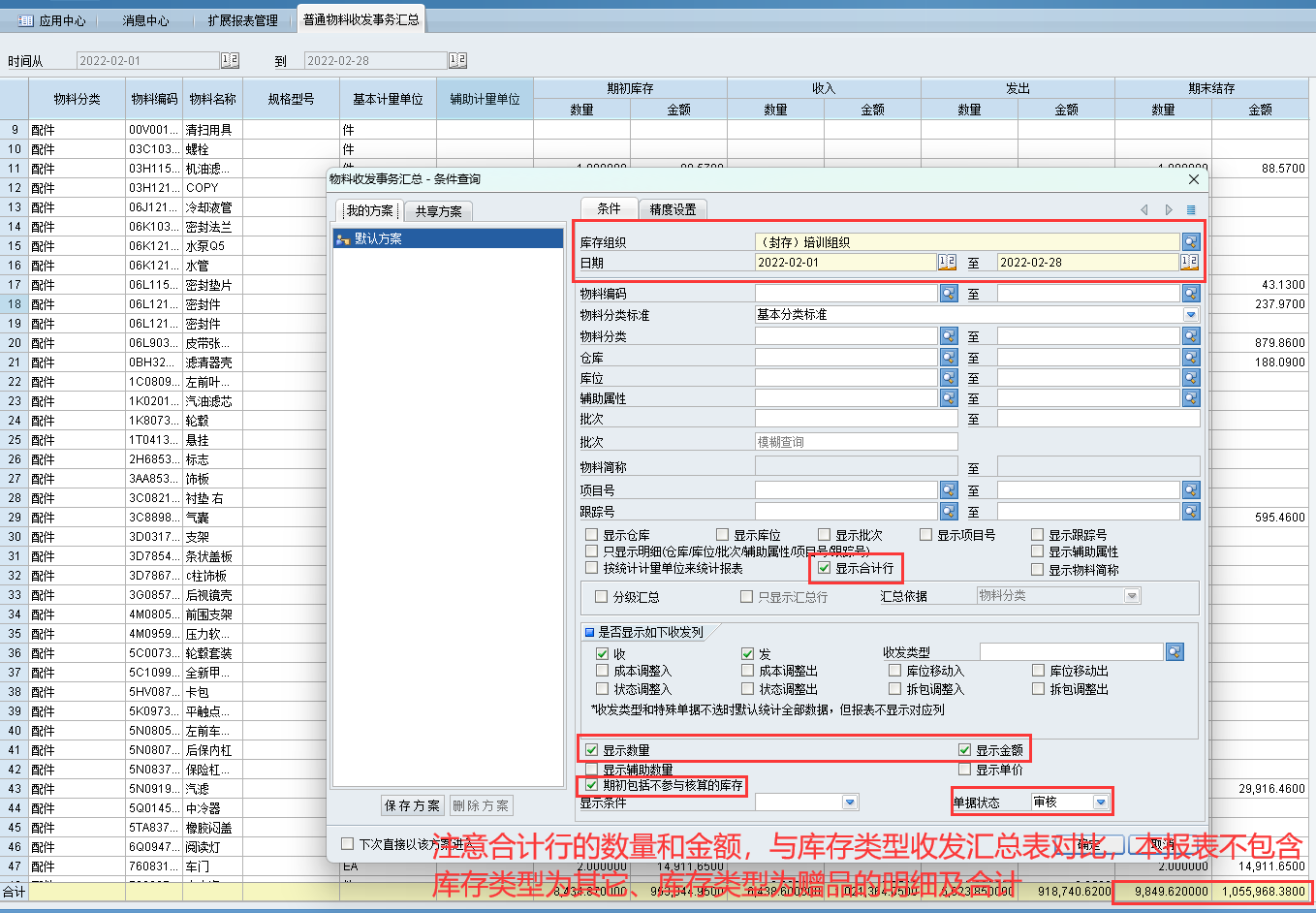Switch to the 精度设置 tab
Image resolution: width=1316 pixels, height=913 pixels.
(673, 209)
